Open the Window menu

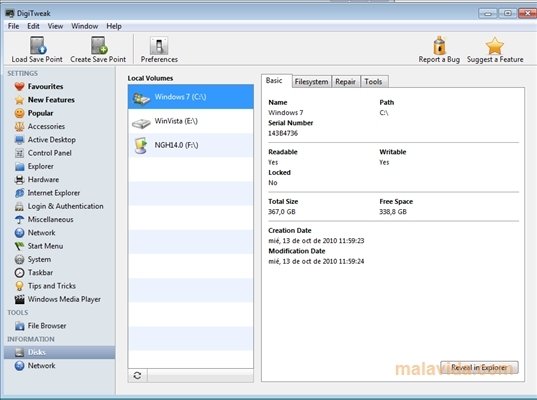(x=85, y=26)
